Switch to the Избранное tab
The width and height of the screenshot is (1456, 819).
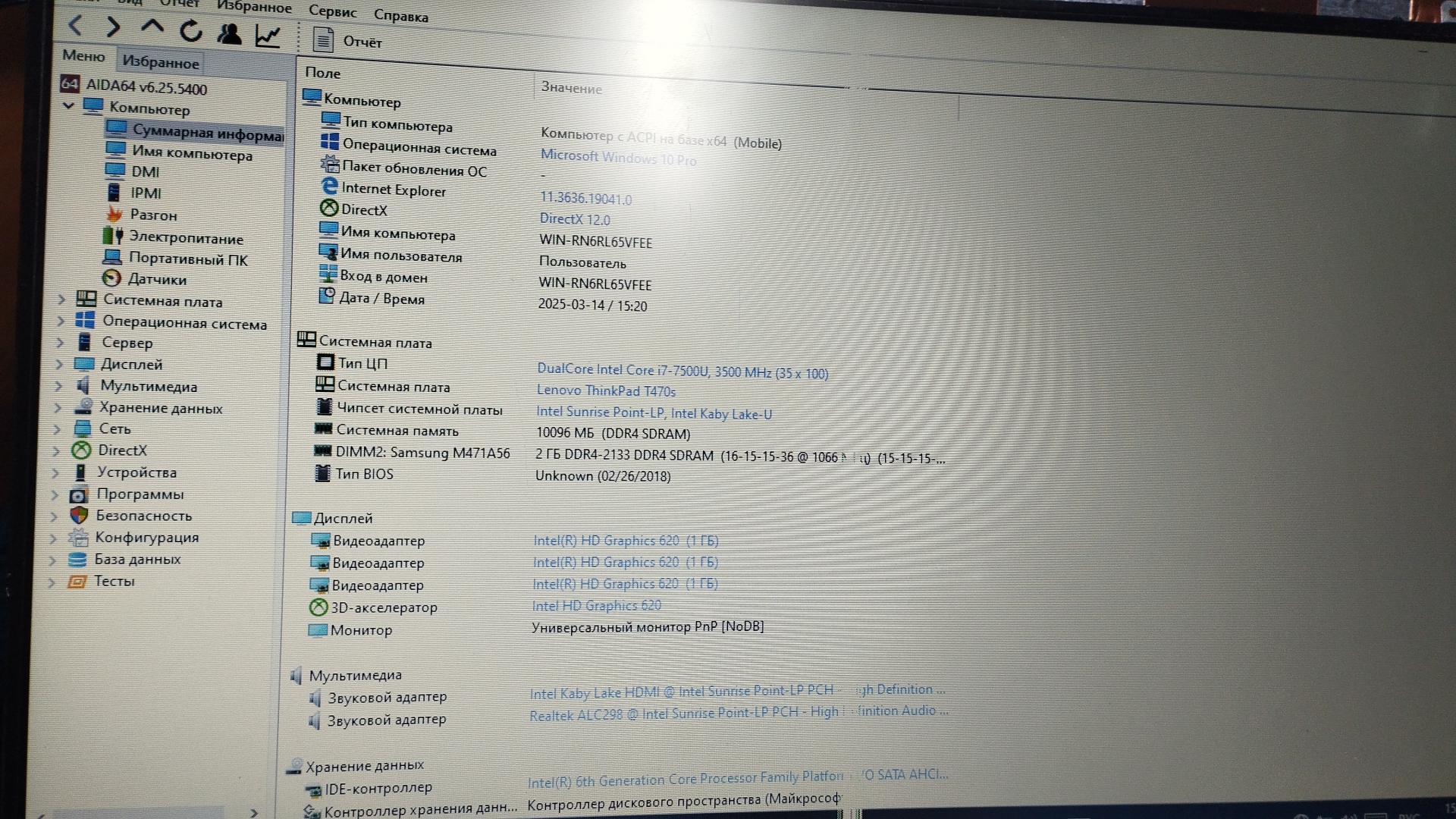point(160,62)
